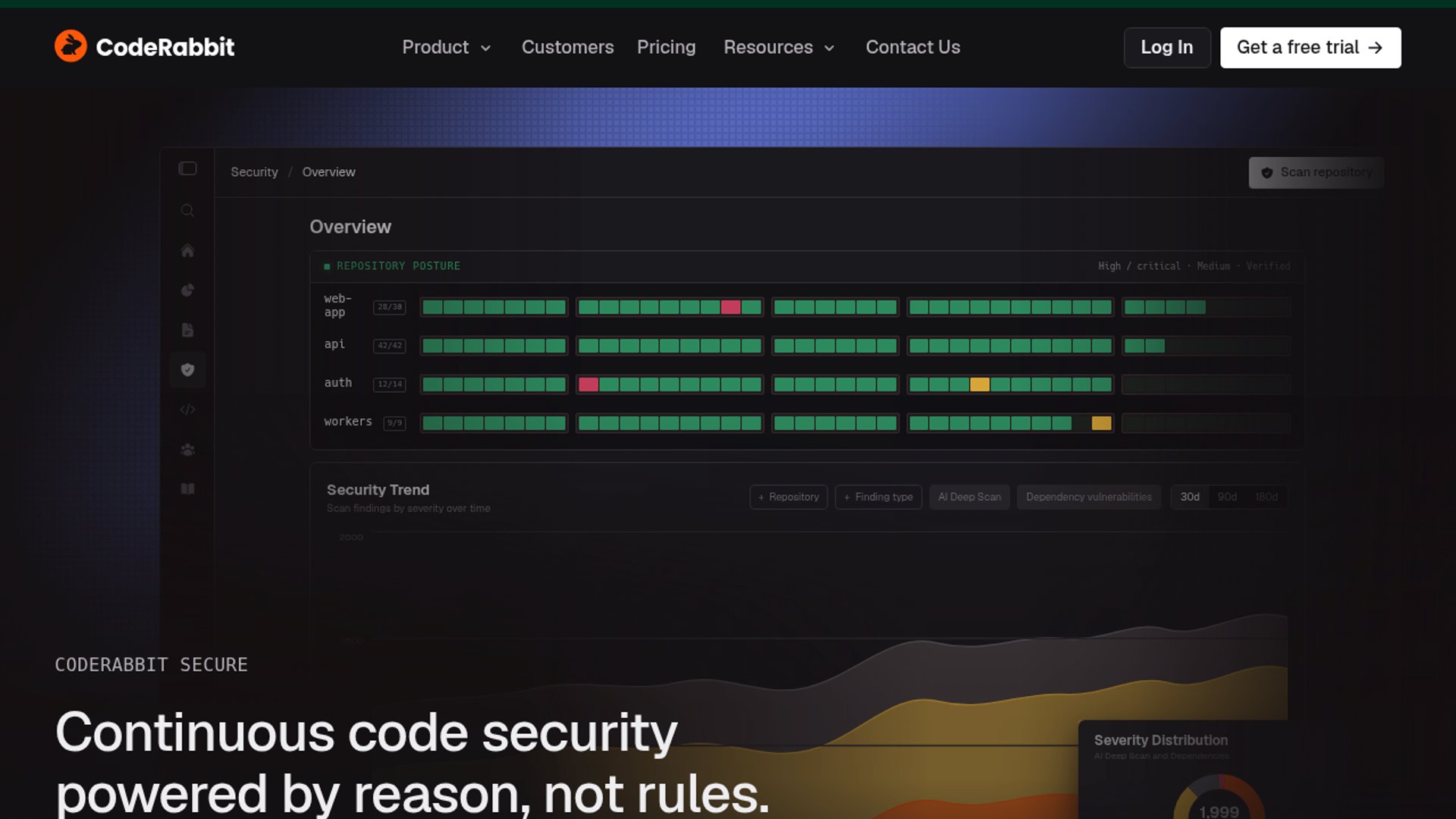Go to the Customers page

click(567, 47)
